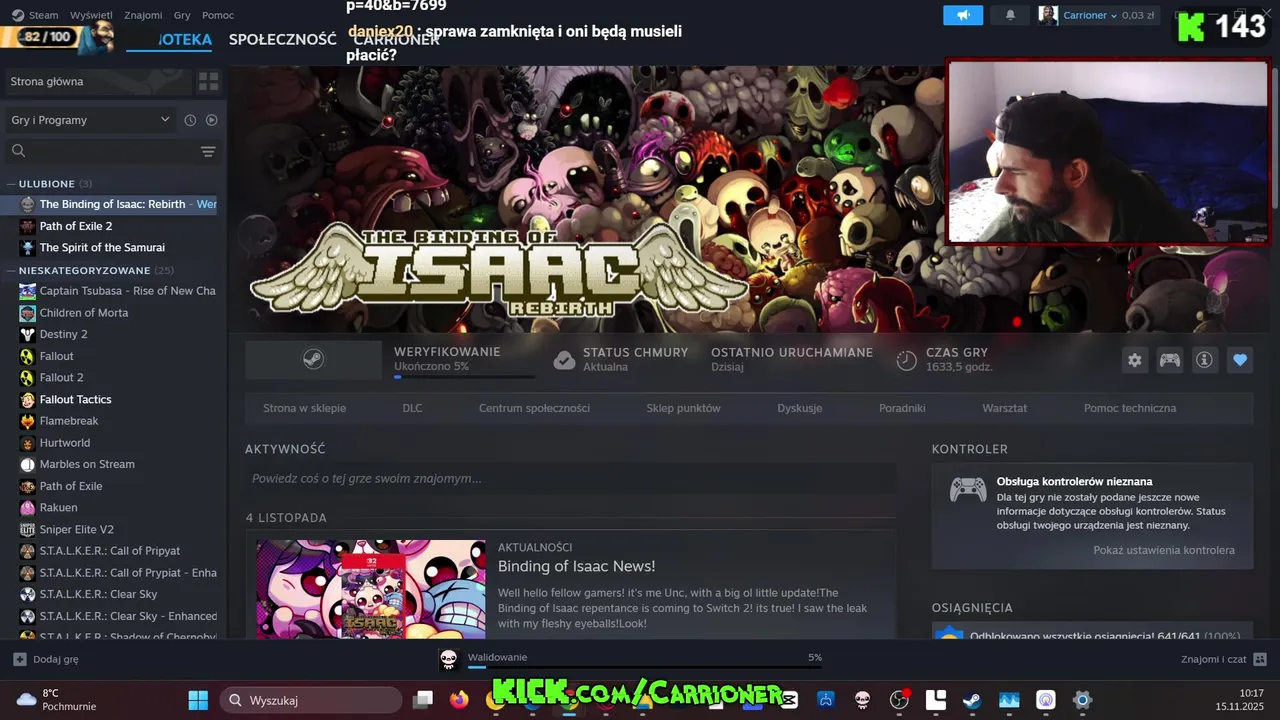Screen dimensions: 1280x720
Task: Click the Dodaj grę plus icon
Action: 19,659
